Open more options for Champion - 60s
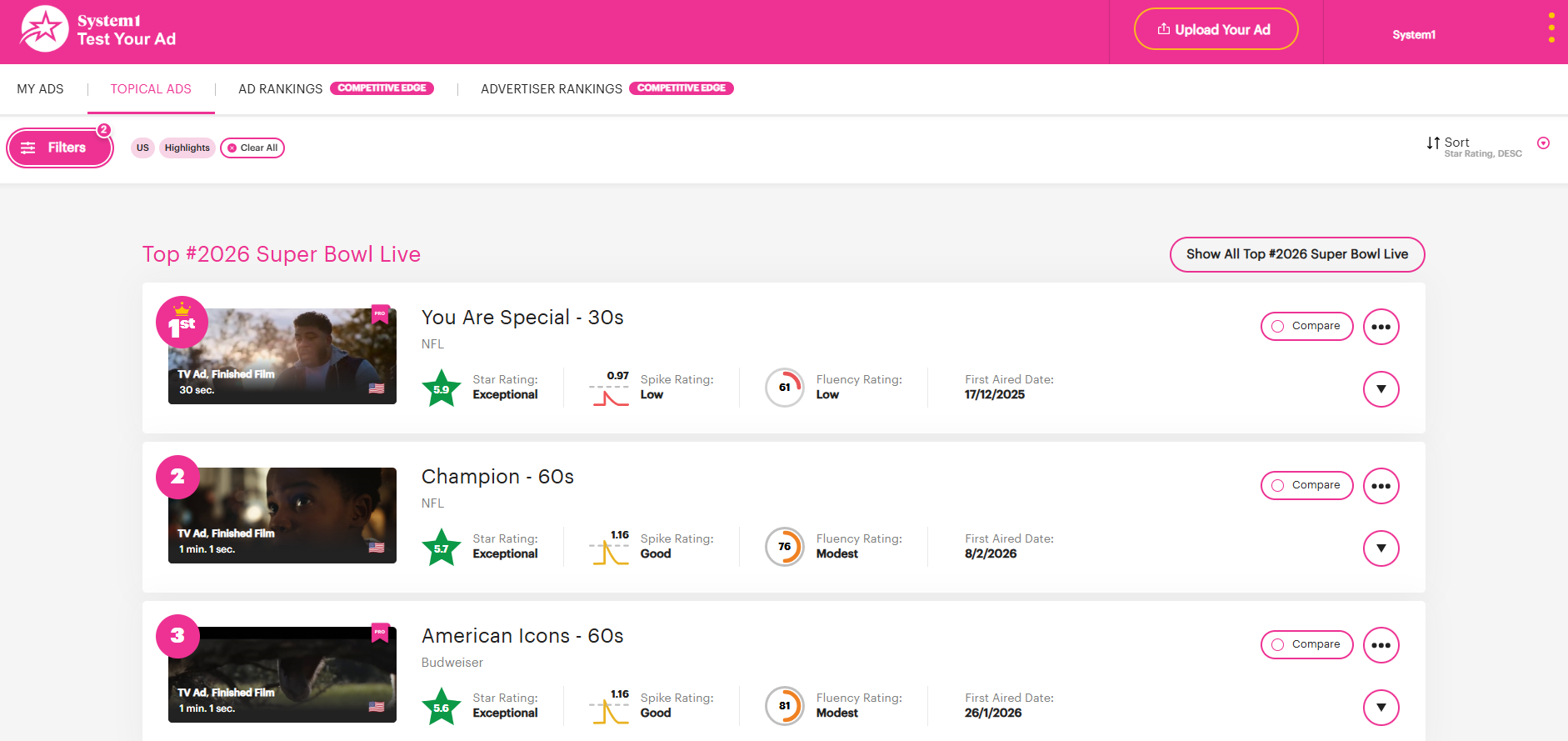The width and height of the screenshot is (1568, 741). coord(1381,486)
